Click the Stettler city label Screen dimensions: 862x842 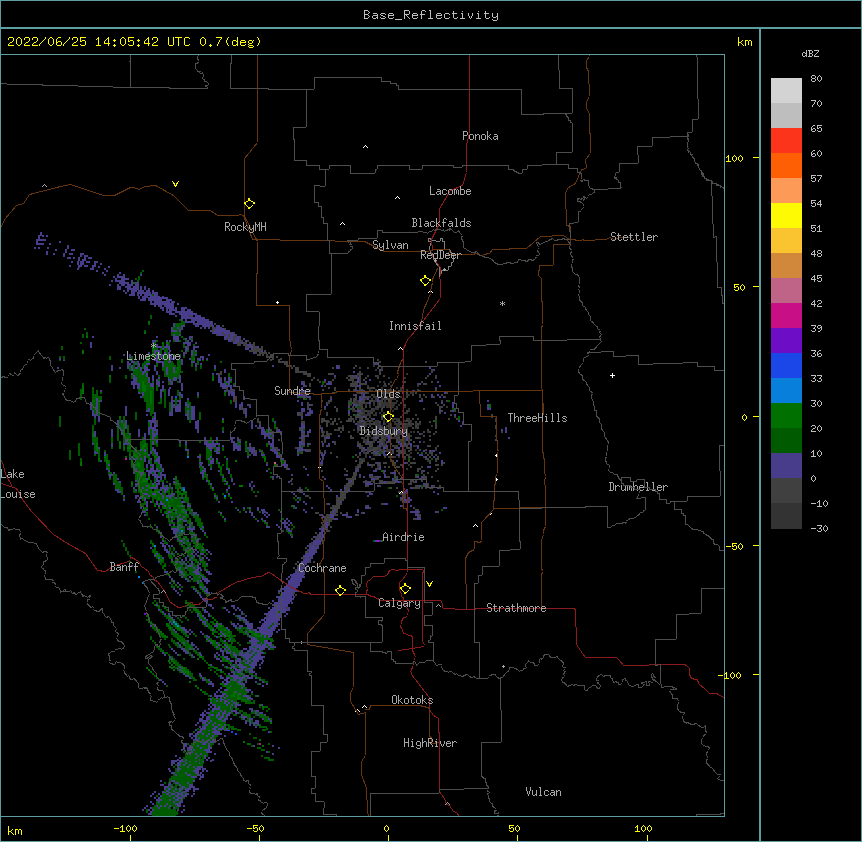[x=634, y=237]
